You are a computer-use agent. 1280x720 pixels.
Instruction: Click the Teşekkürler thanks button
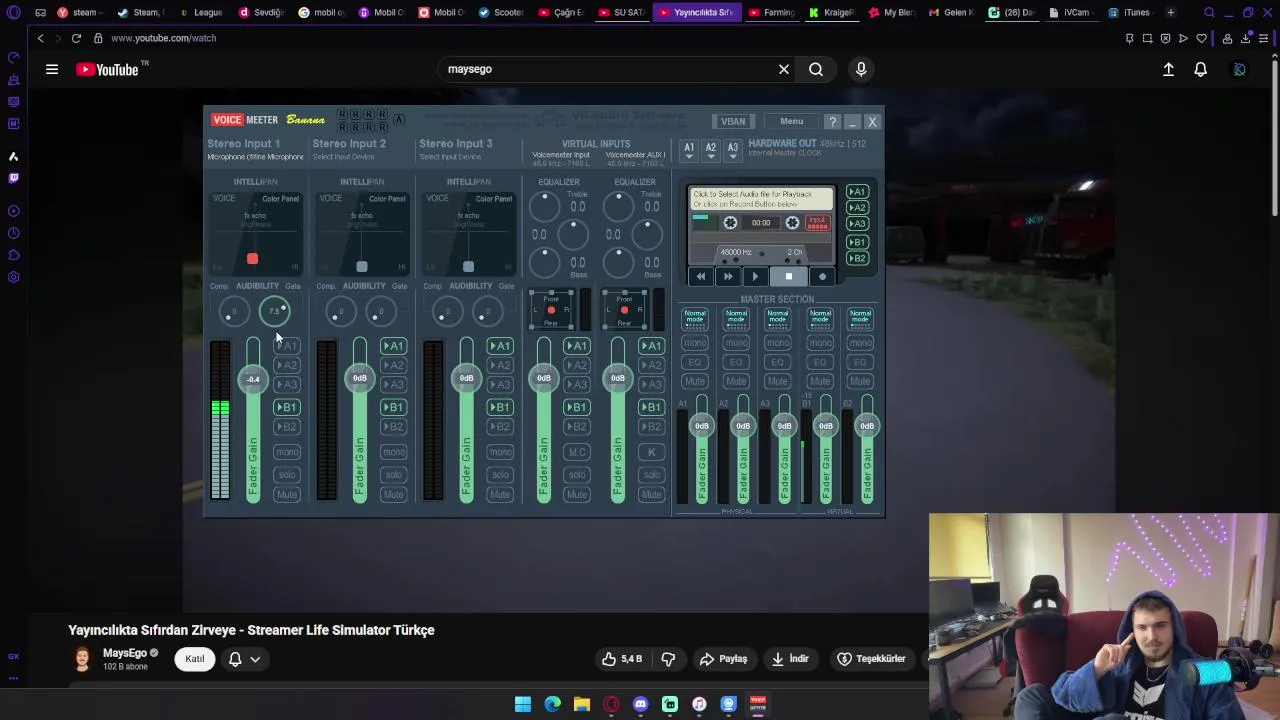point(871,659)
